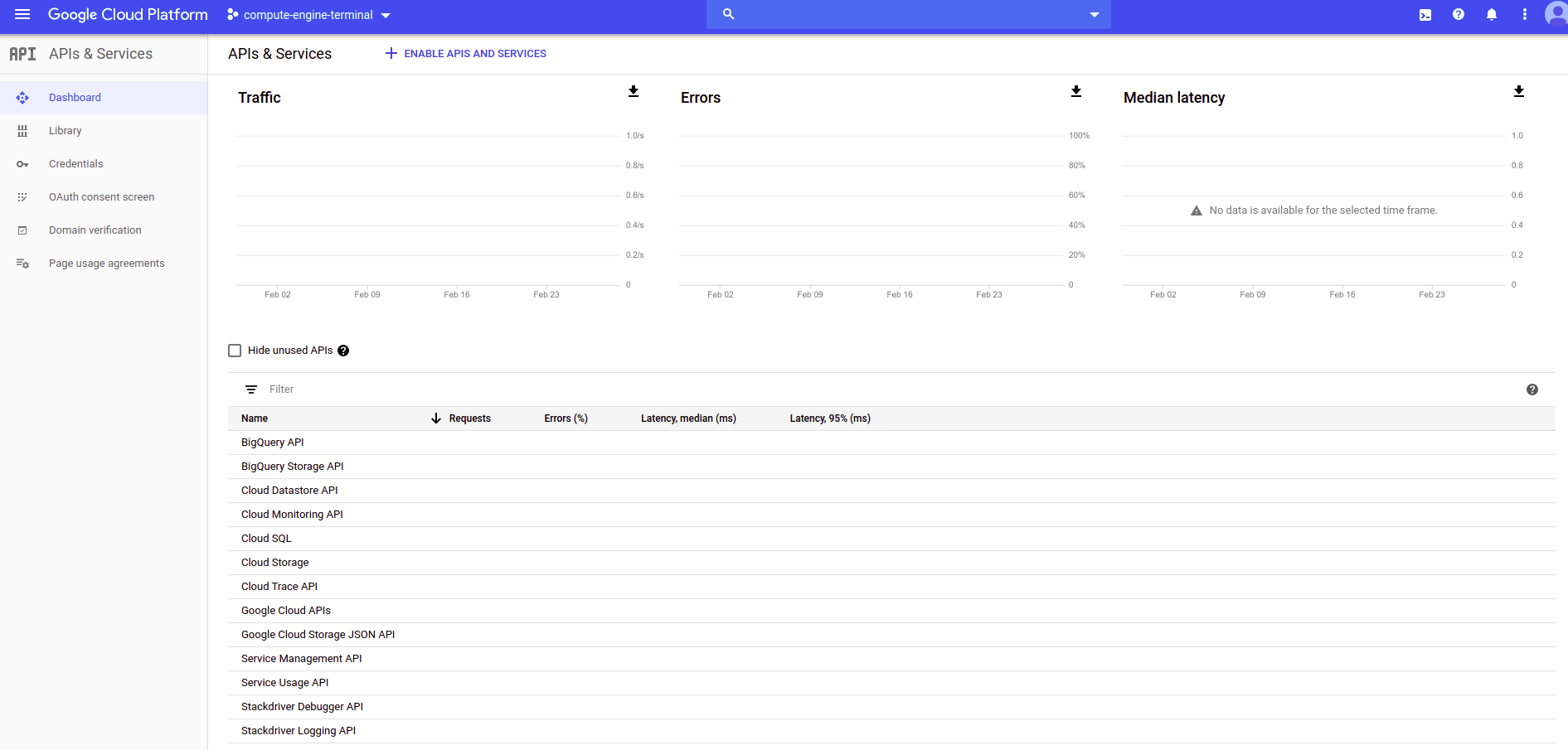Click the API logo icon in sidebar

pyautogui.click(x=22, y=54)
